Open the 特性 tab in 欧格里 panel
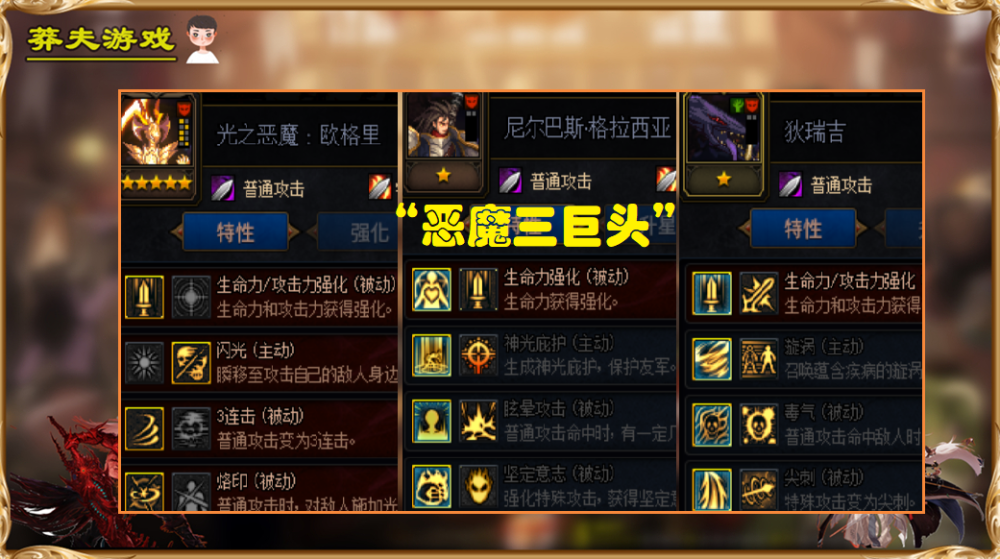 [235, 232]
